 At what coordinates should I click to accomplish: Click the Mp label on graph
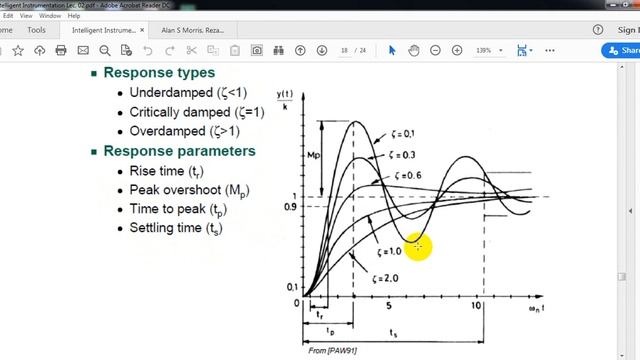(x=313, y=156)
